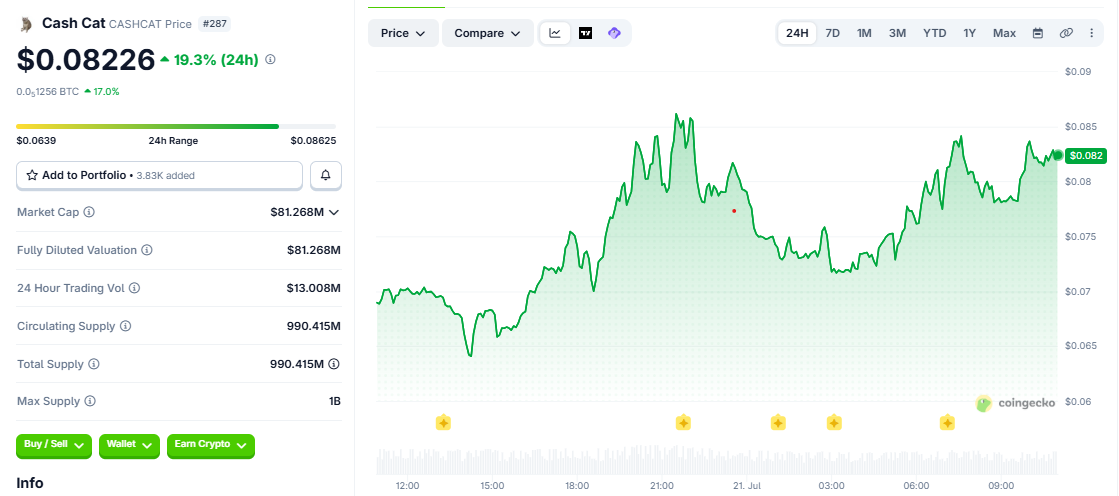The width and height of the screenshot is (1119, 496).
Task: Click the Cash Cat coin logo
Action: (26, 24)
